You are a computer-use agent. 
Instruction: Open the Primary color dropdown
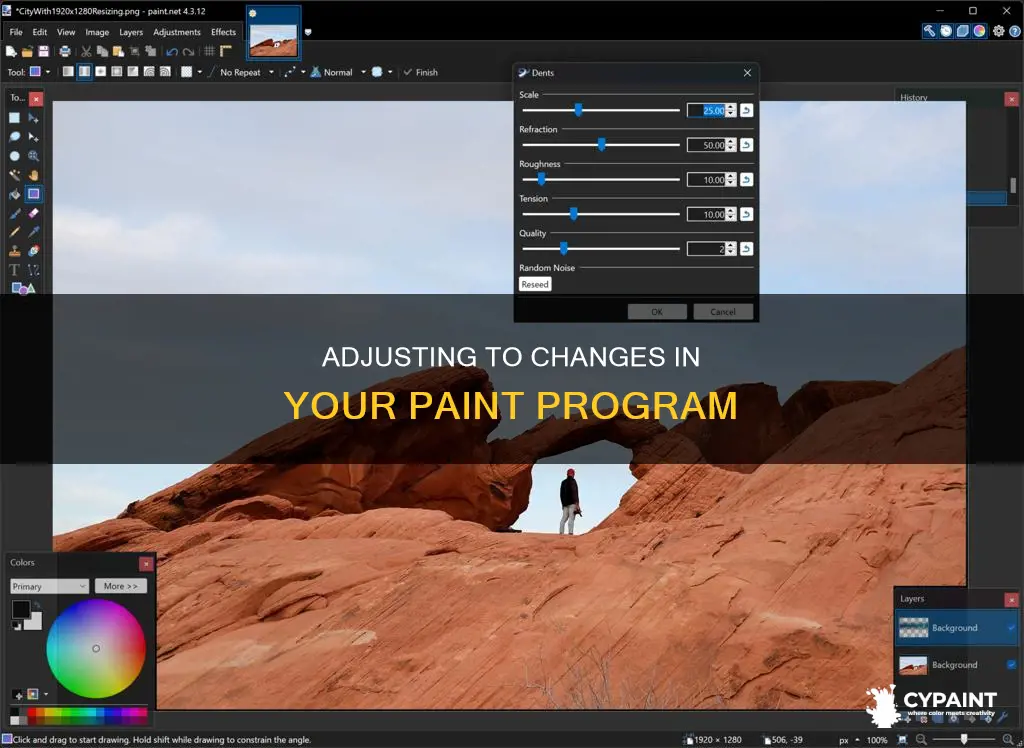point(49,586)
